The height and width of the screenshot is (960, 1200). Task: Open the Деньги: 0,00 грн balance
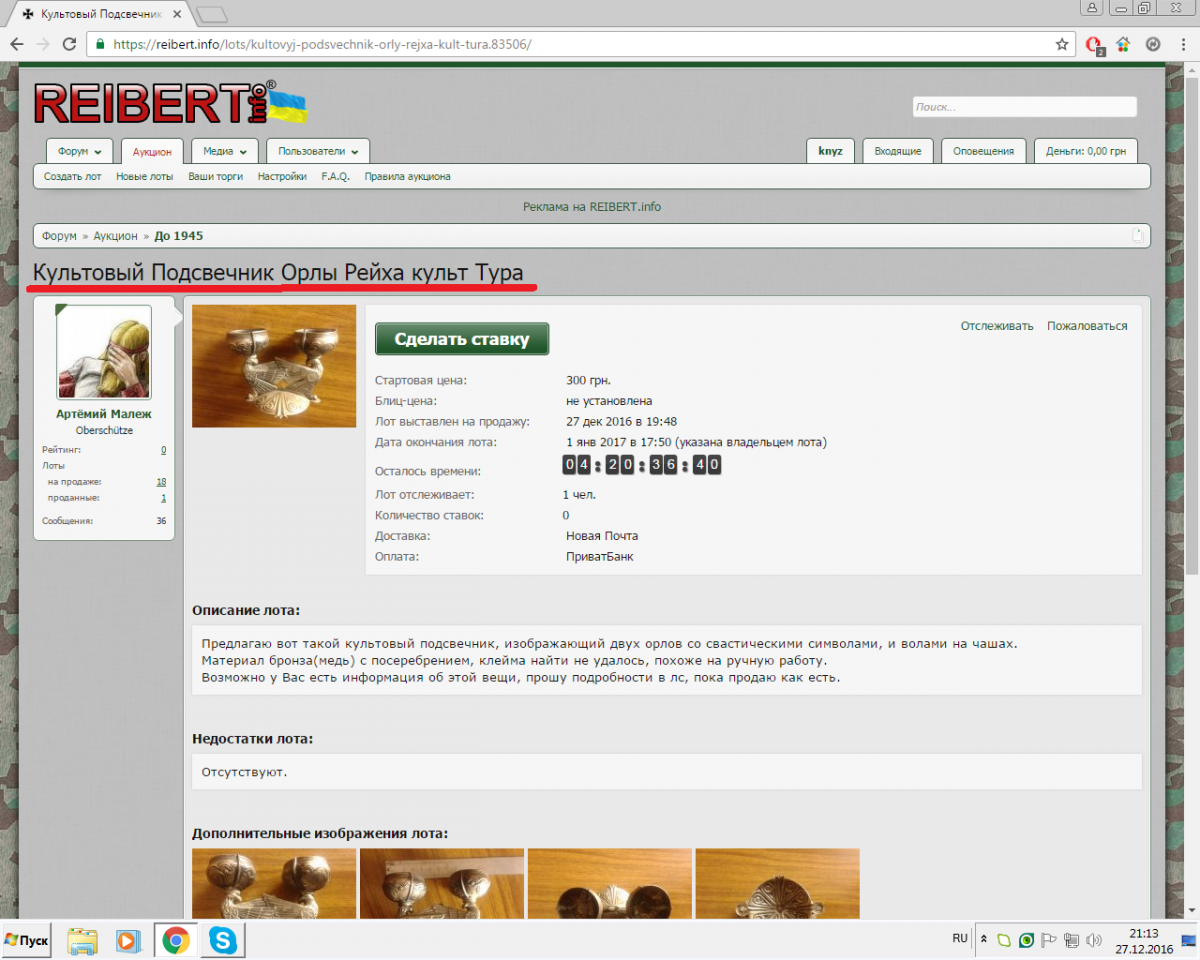click(1086, 151)
